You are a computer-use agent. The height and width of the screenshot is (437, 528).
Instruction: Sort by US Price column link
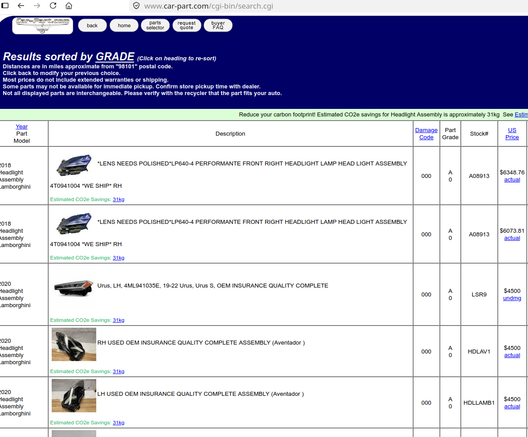[512, 134]
